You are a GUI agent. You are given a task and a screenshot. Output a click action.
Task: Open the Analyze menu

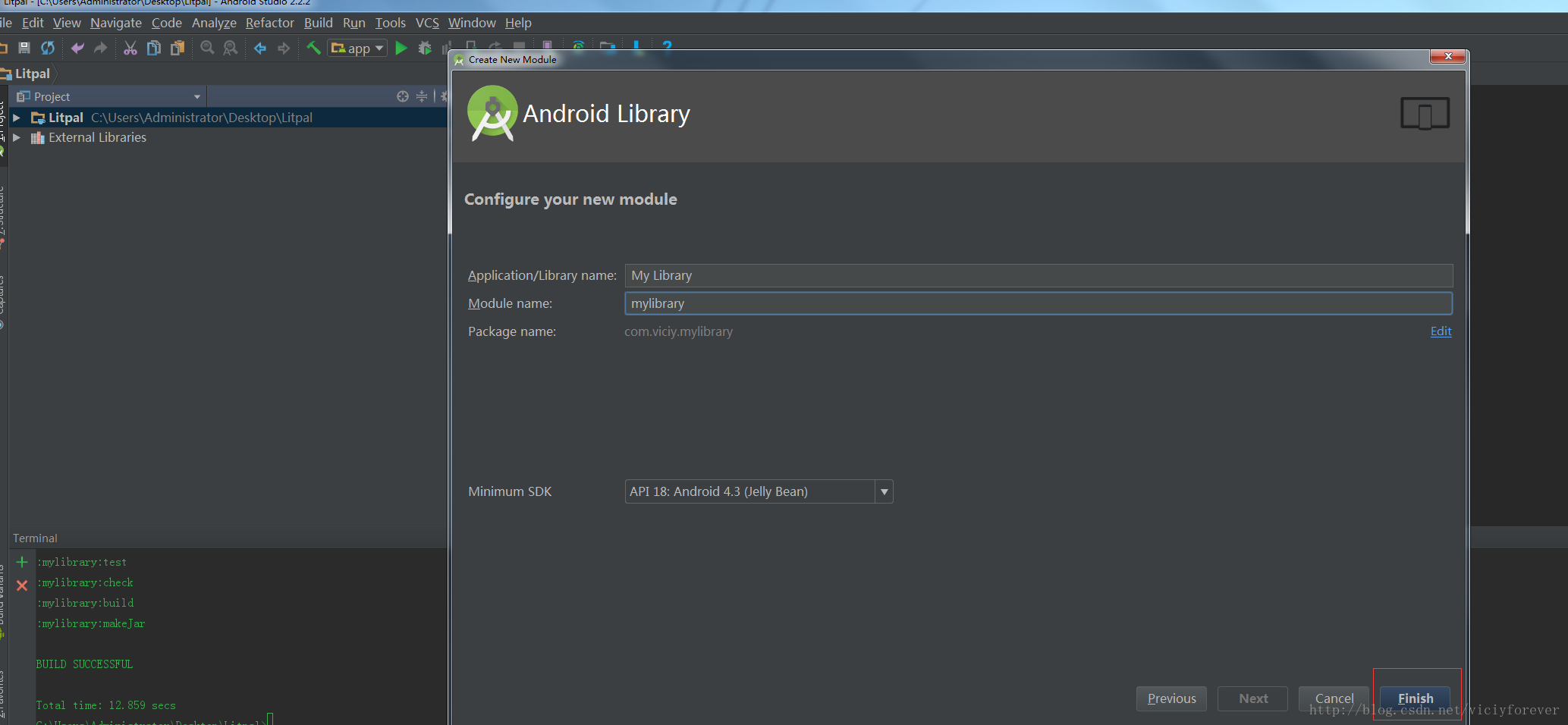(x=214, y=23)
